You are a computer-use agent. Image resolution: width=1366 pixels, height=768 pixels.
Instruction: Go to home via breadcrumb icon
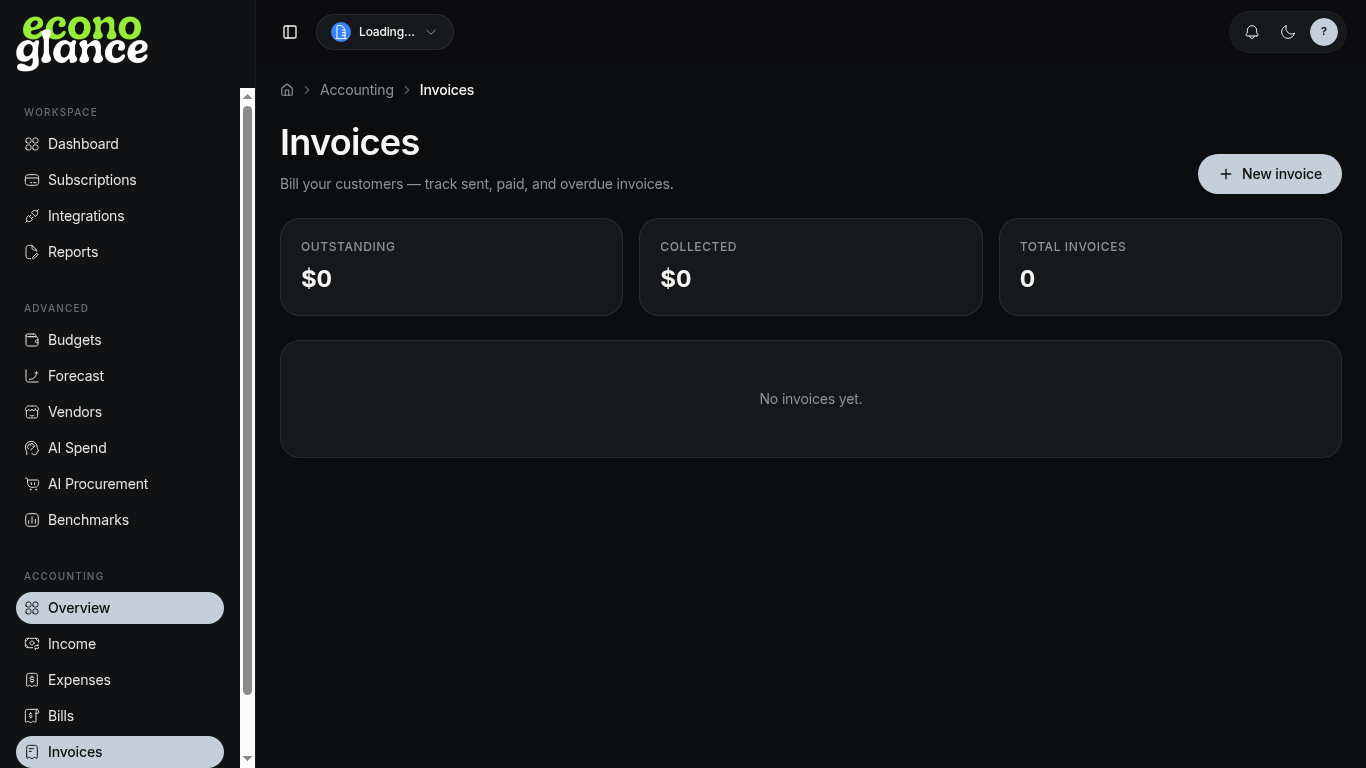(x=287, y=90)
